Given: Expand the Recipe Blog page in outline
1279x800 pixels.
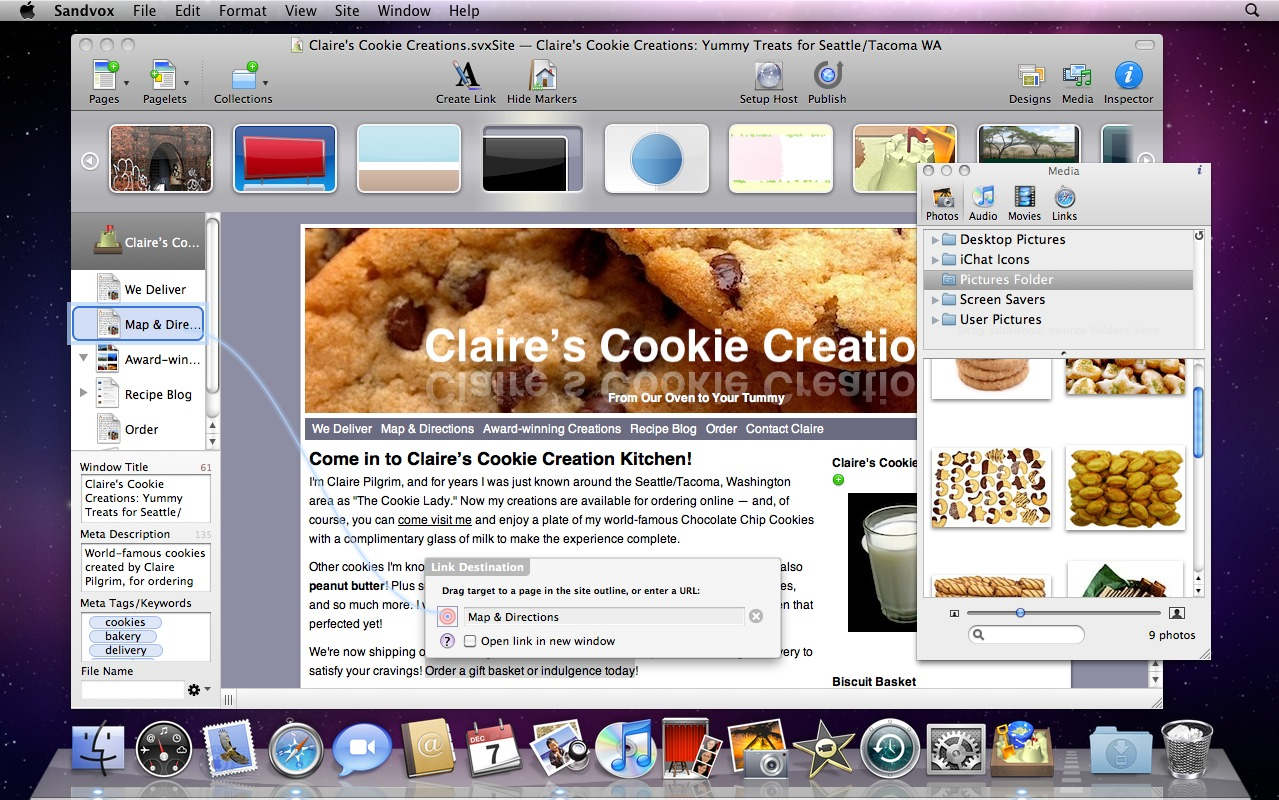Looking at the screenshot, I should point(84,394).
